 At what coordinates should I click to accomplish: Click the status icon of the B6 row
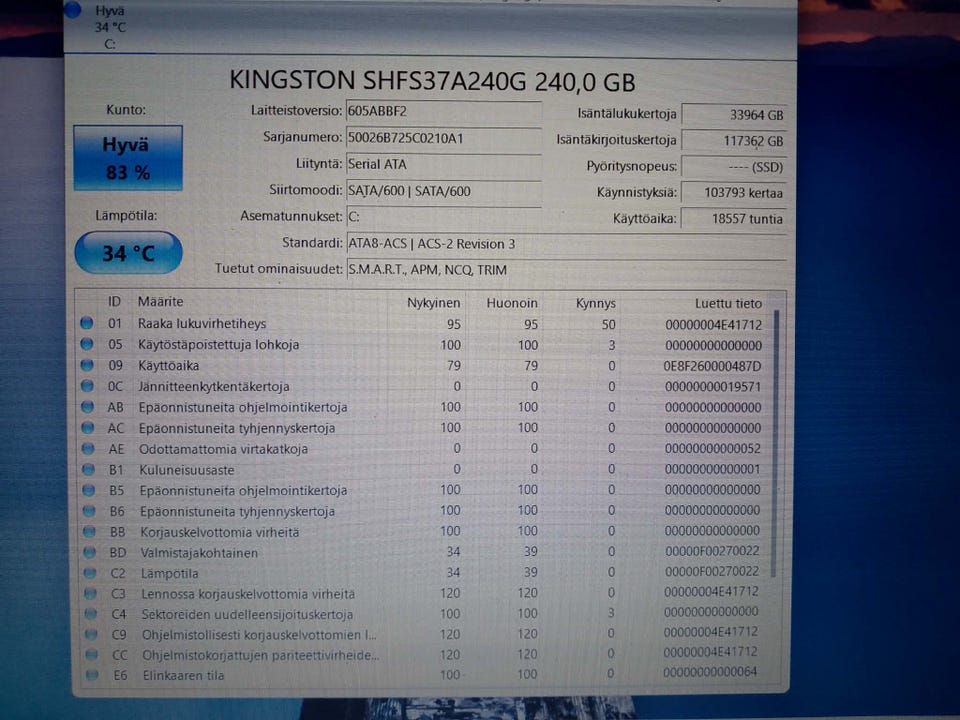pyautogui.click(x=89, y=511)
